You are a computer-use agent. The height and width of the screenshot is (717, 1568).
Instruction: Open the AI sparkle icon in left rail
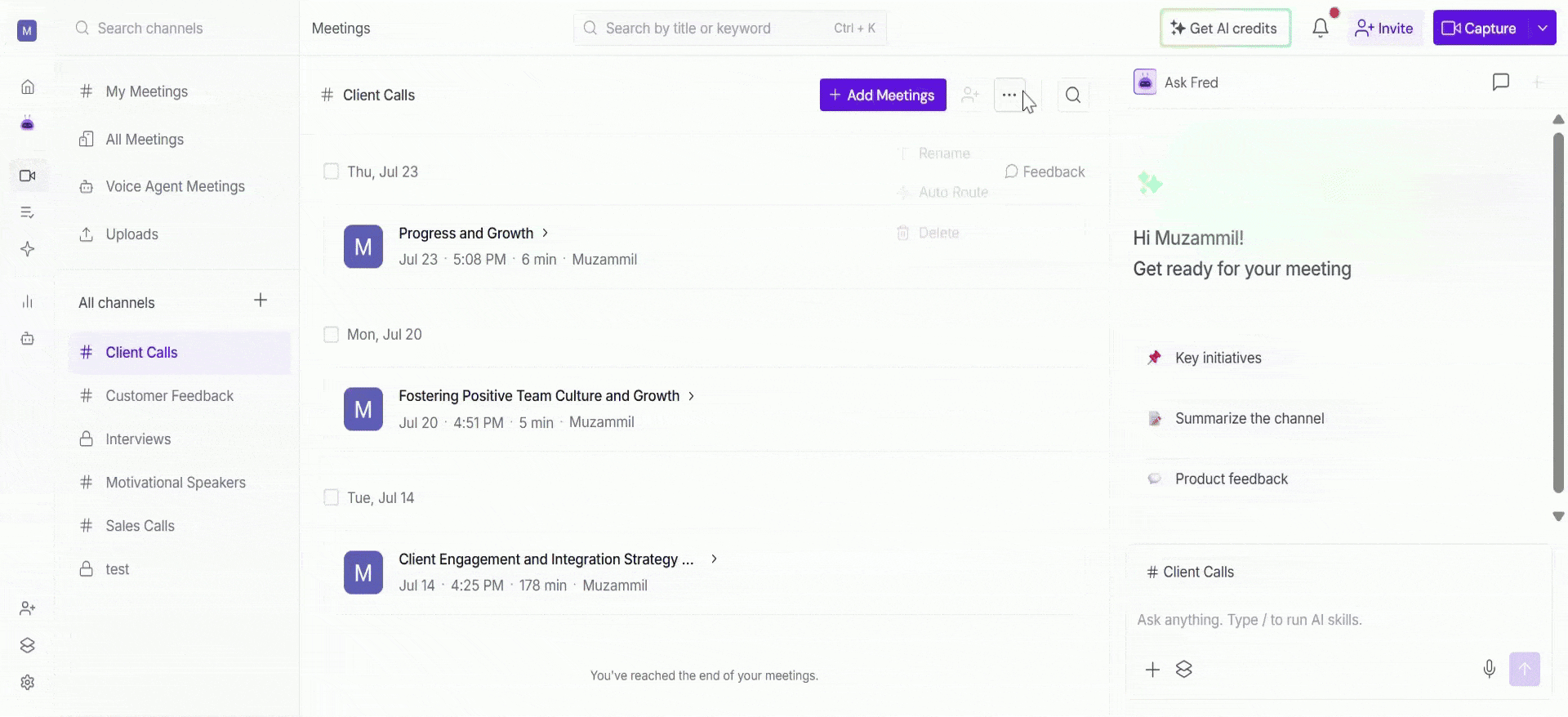point(28,249)
